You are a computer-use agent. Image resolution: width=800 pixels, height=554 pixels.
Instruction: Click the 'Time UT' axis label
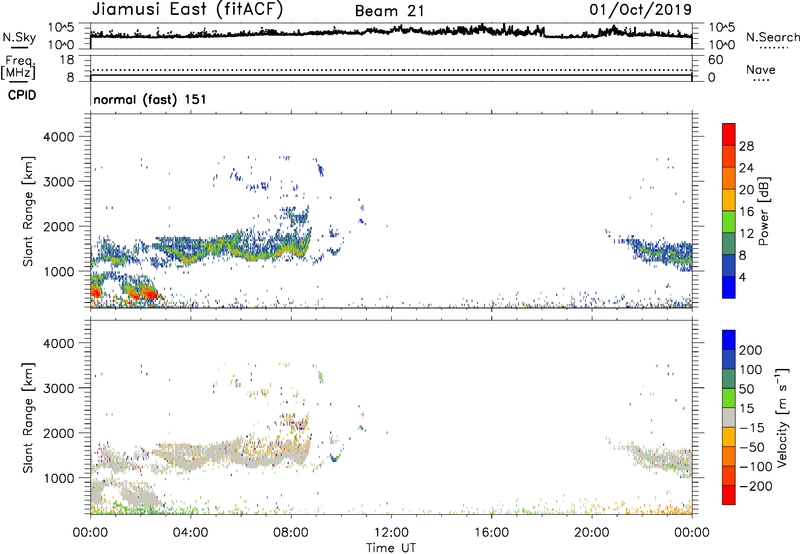coord(391,548)
